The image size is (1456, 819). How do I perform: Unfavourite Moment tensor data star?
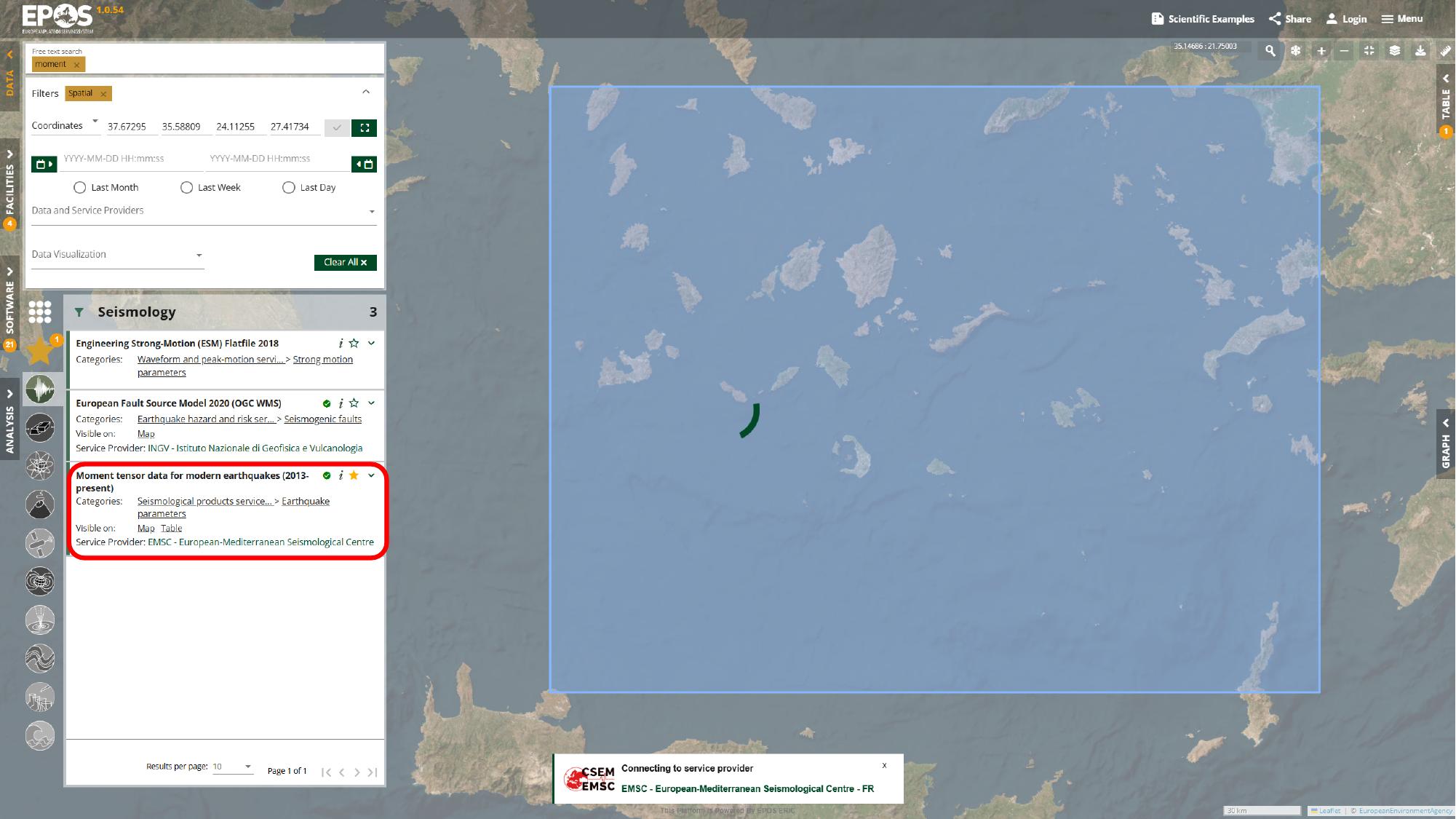pyautogui.click(x=354, y=475)
